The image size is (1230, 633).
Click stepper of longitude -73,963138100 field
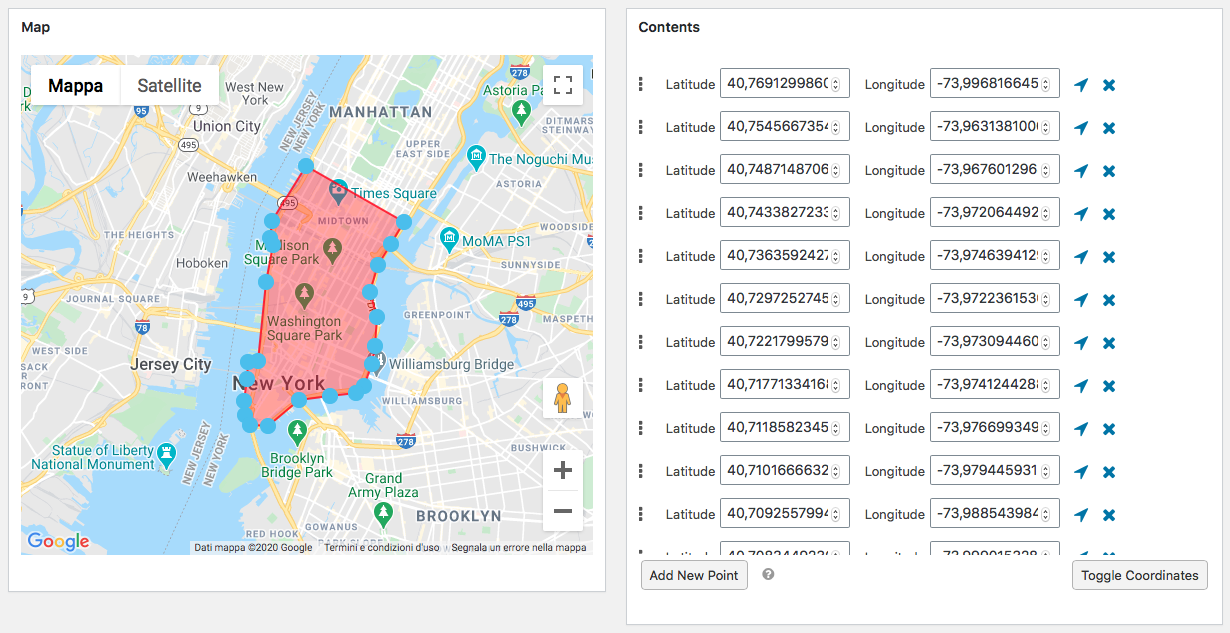[x=1045, y=127]
